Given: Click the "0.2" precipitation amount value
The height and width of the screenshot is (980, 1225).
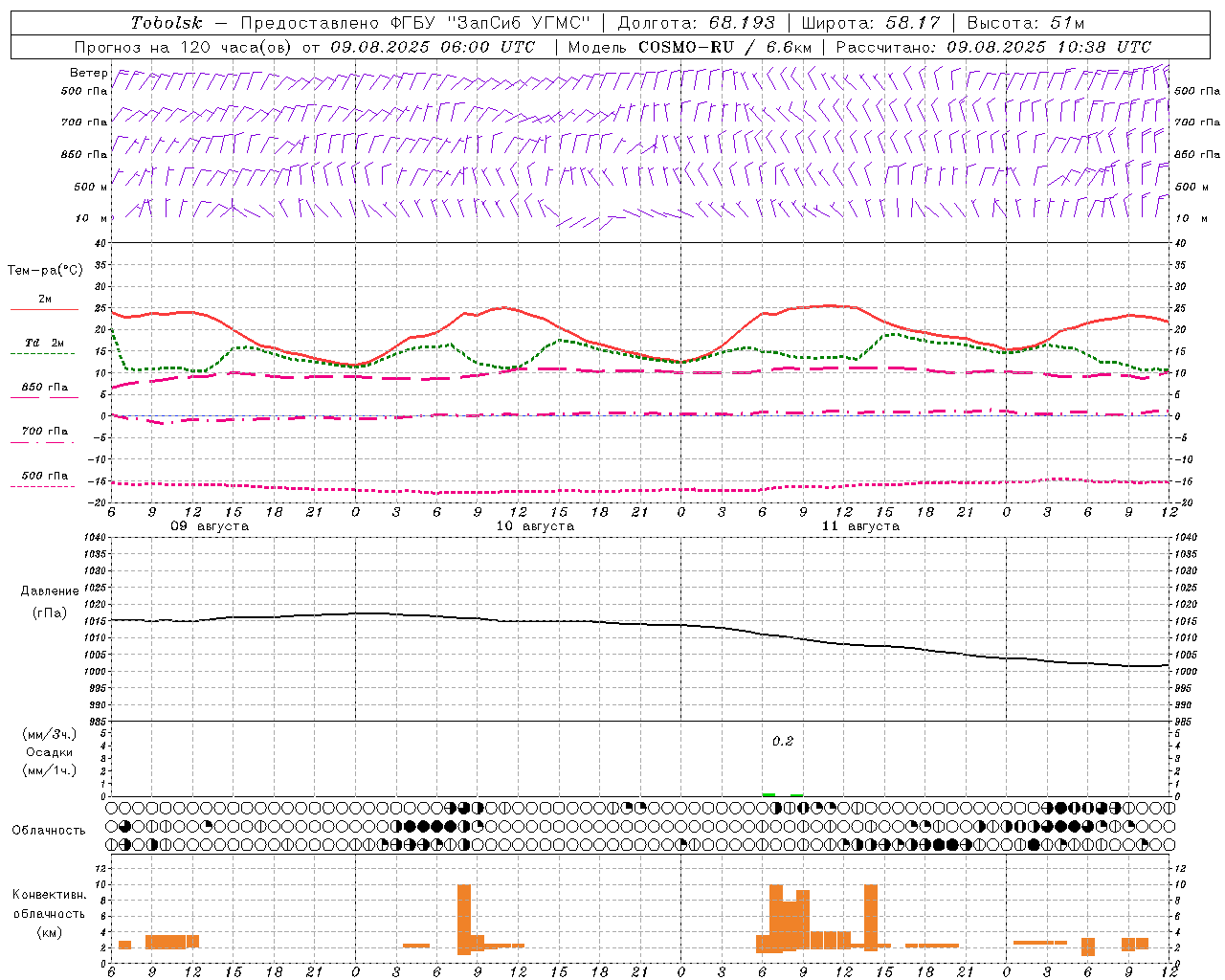Looking at the screenshot, I should point(783,742).
